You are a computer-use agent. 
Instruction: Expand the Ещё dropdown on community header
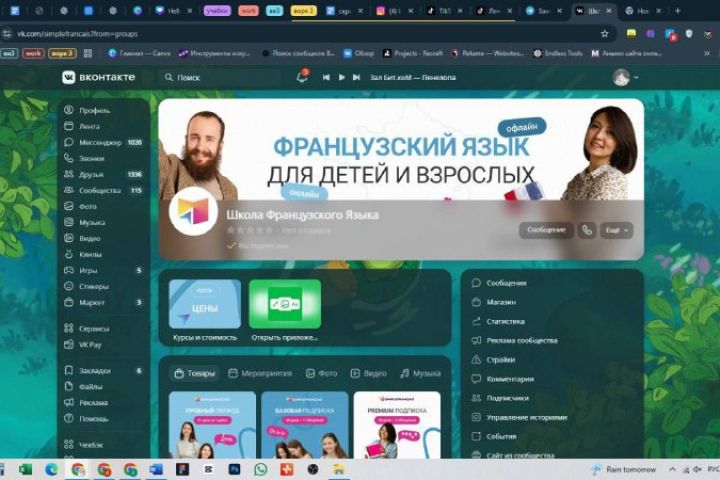tap(617, 230)
